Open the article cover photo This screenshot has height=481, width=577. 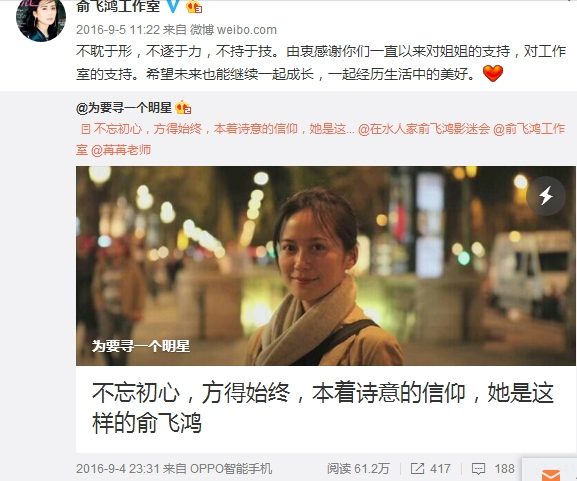326,266
